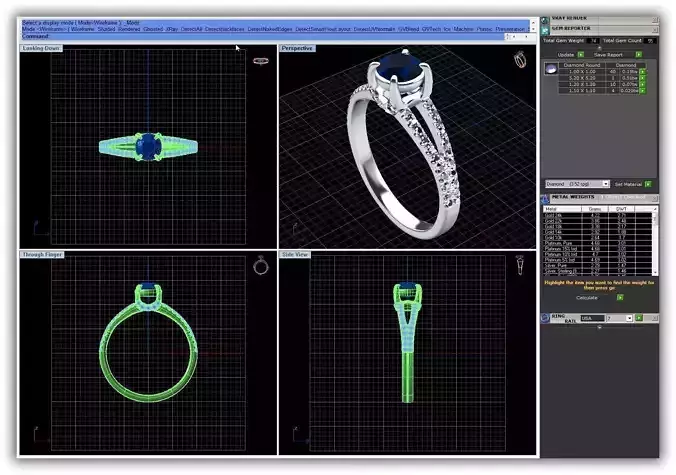Image resolution: width=676 pixels, height=475 pixels.
Task: Click the Update label
Action: tap(566, 55)
